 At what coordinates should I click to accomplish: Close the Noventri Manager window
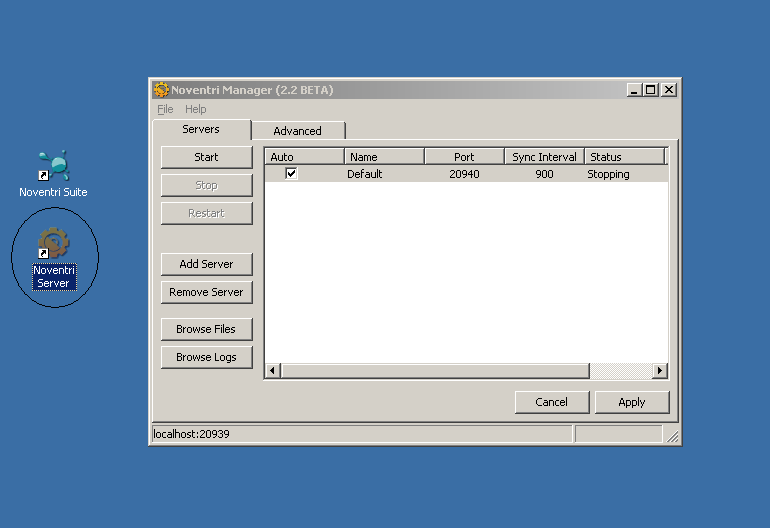click(669, 90)
